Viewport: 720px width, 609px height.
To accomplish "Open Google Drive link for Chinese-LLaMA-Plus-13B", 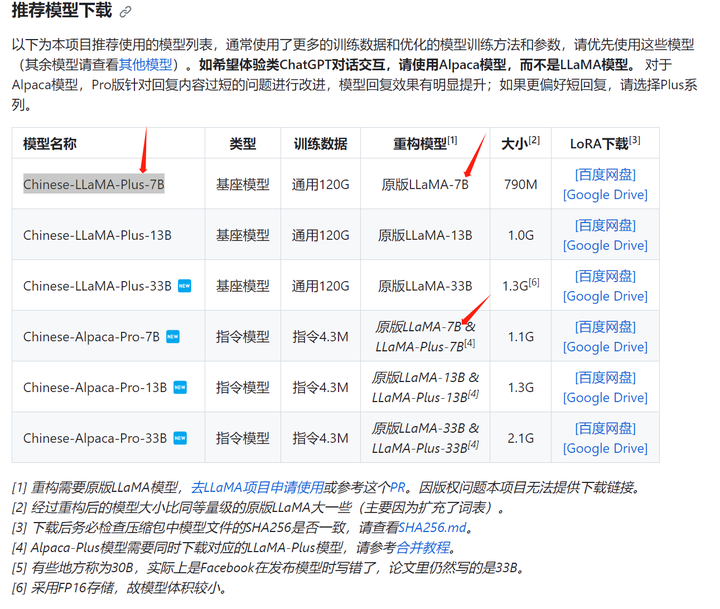I will (x=605, y=246).
